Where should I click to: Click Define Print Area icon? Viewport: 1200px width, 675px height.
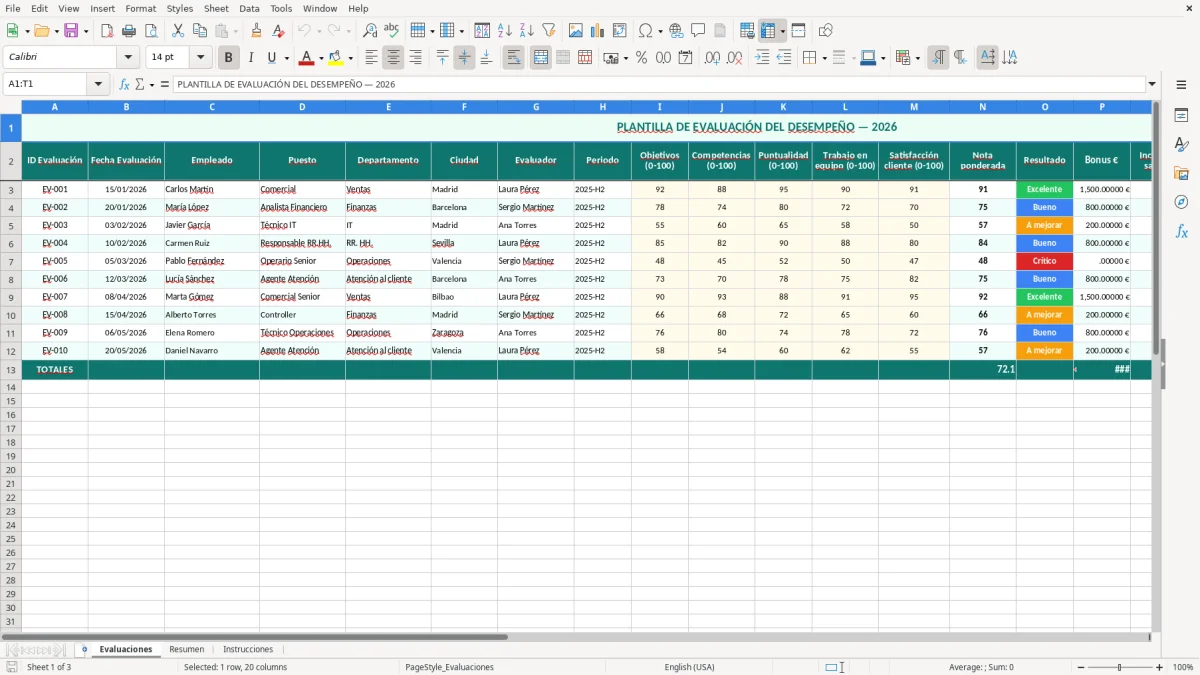click(747, 31)
